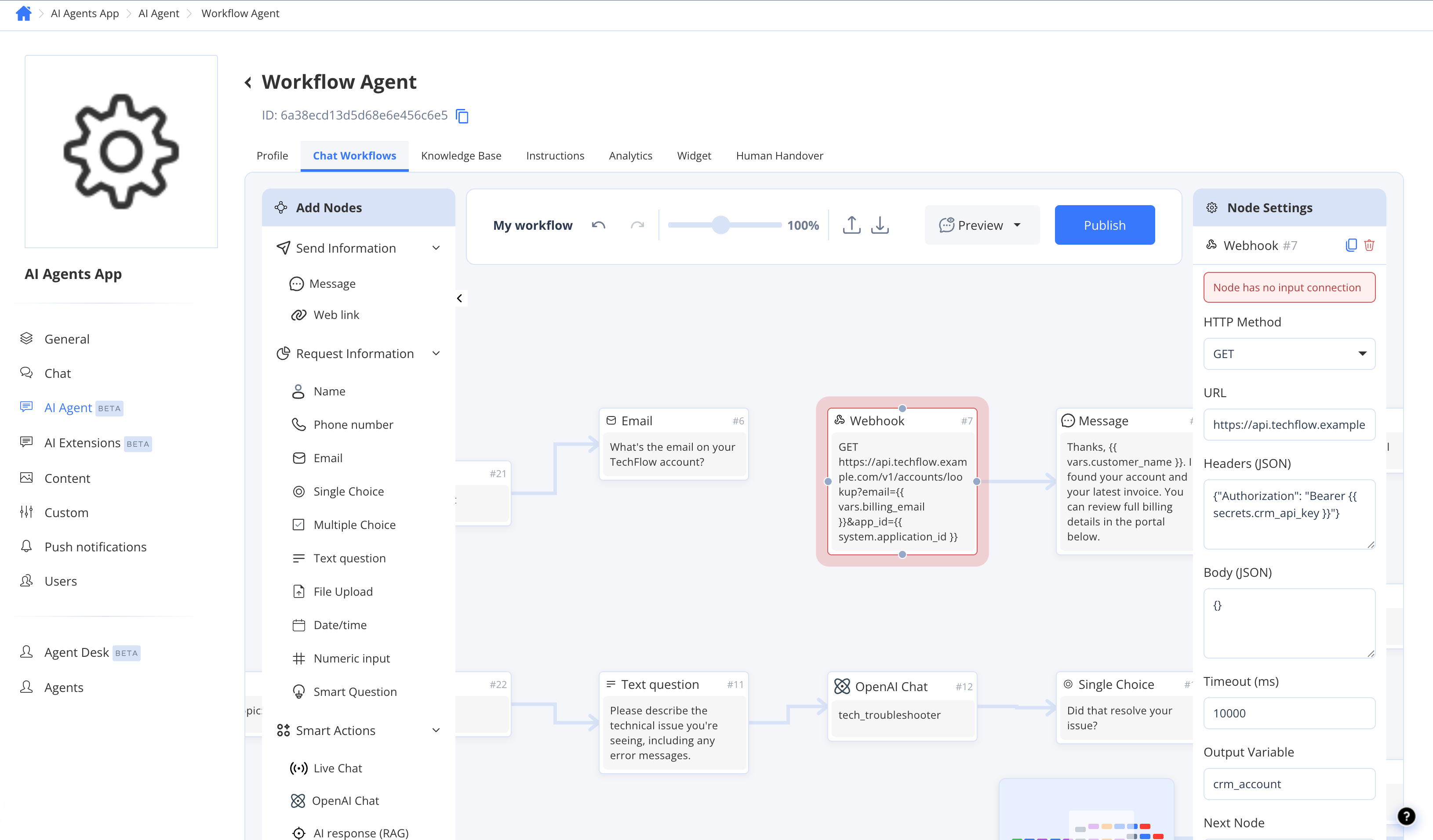Viewport: 1433px width, 840px height.
Task: Click the Headers (JSON) text area
Action: point(1289,514)
